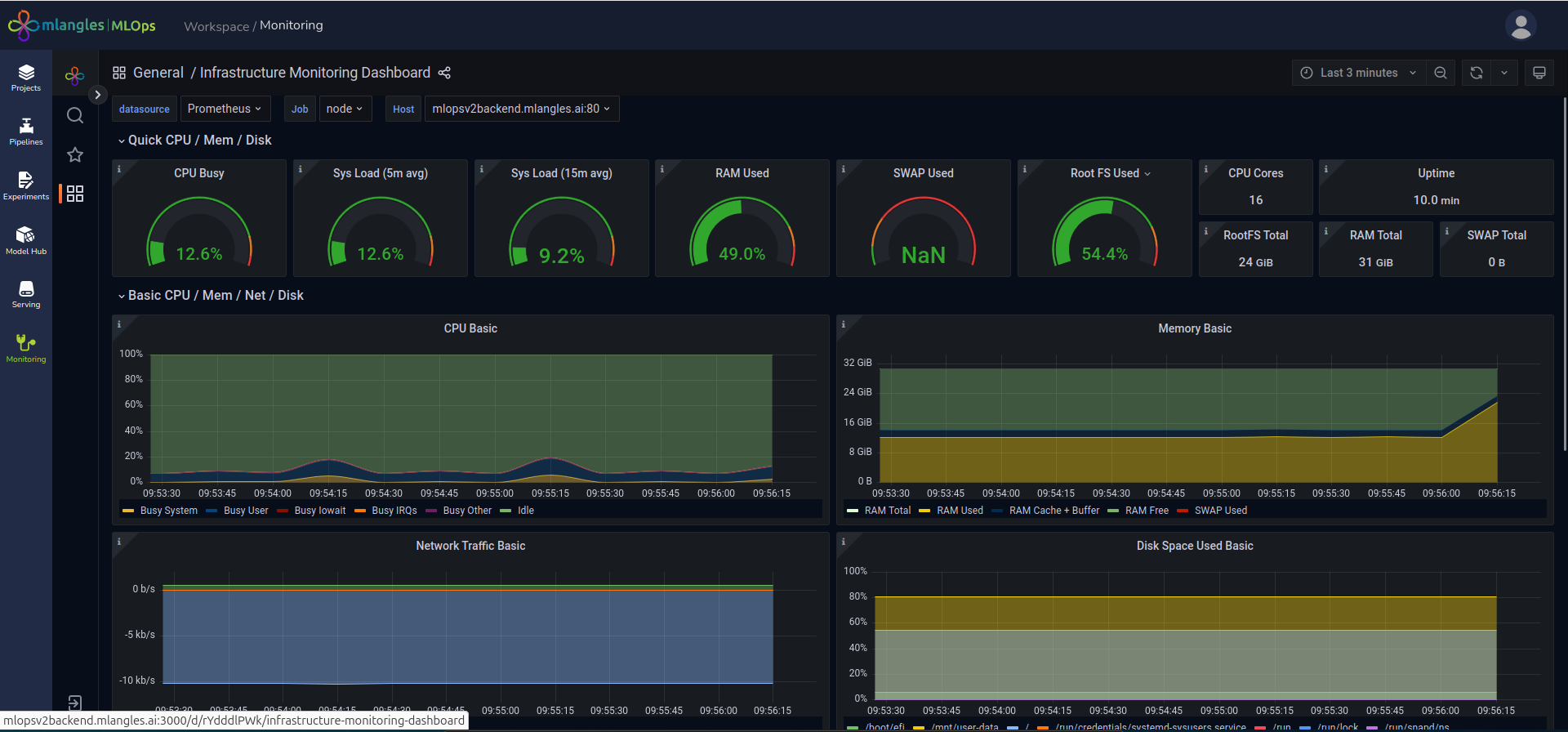The image size is (1568, 732).
Task: Open the Last 3 minutes time picker
Action: tap(1359, 73)
